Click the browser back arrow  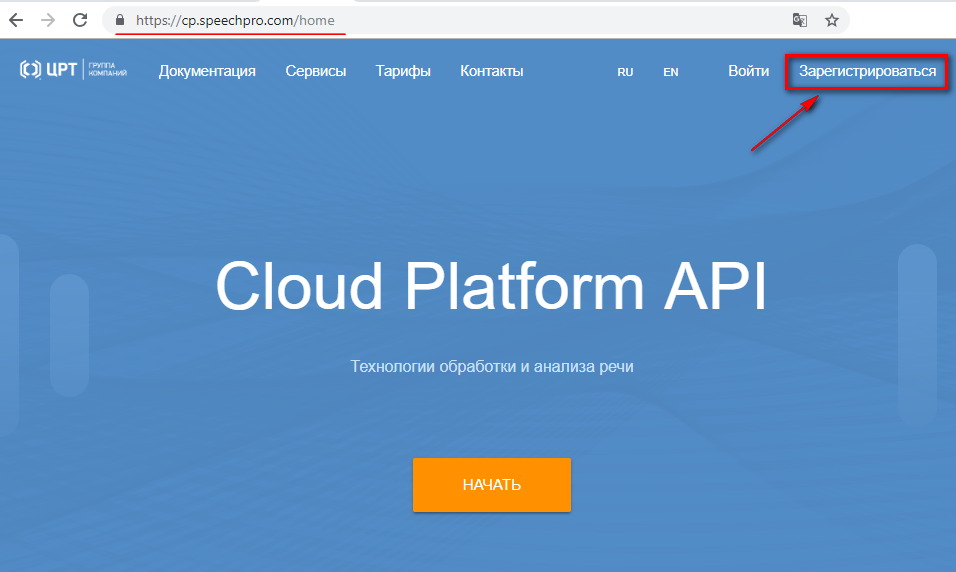pos(16,20)
